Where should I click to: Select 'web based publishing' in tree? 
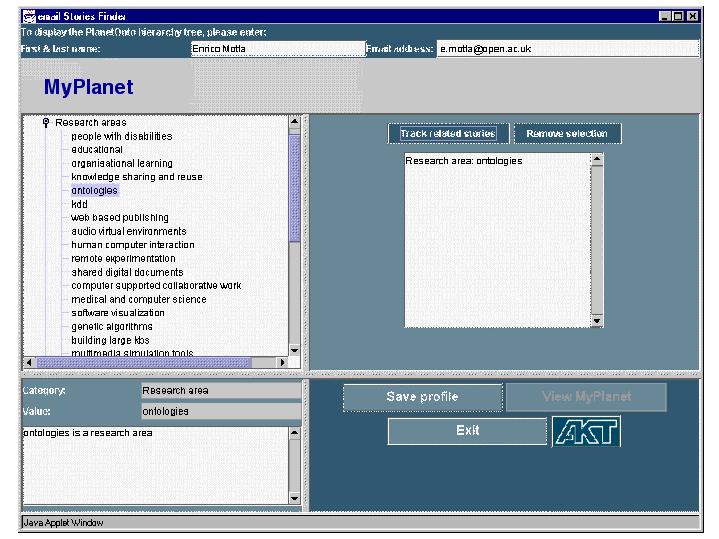120,218
